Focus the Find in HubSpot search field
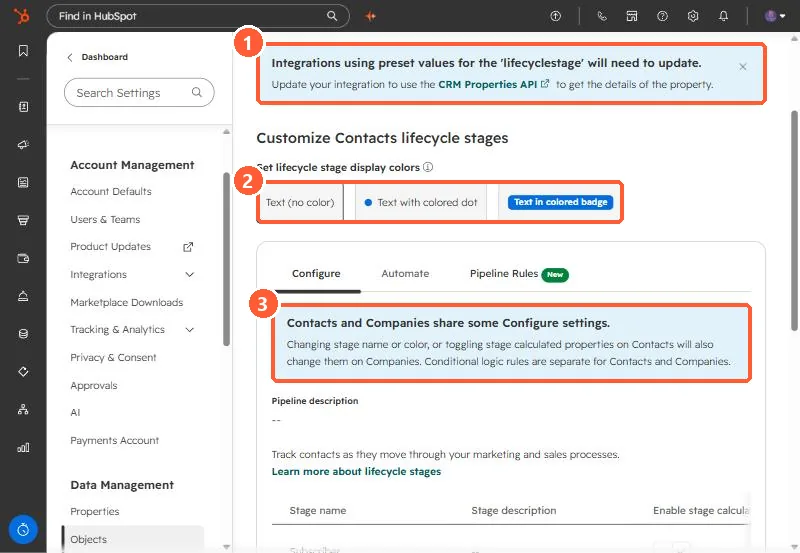This screenshot has width=800, height=553. click(198, 16)
